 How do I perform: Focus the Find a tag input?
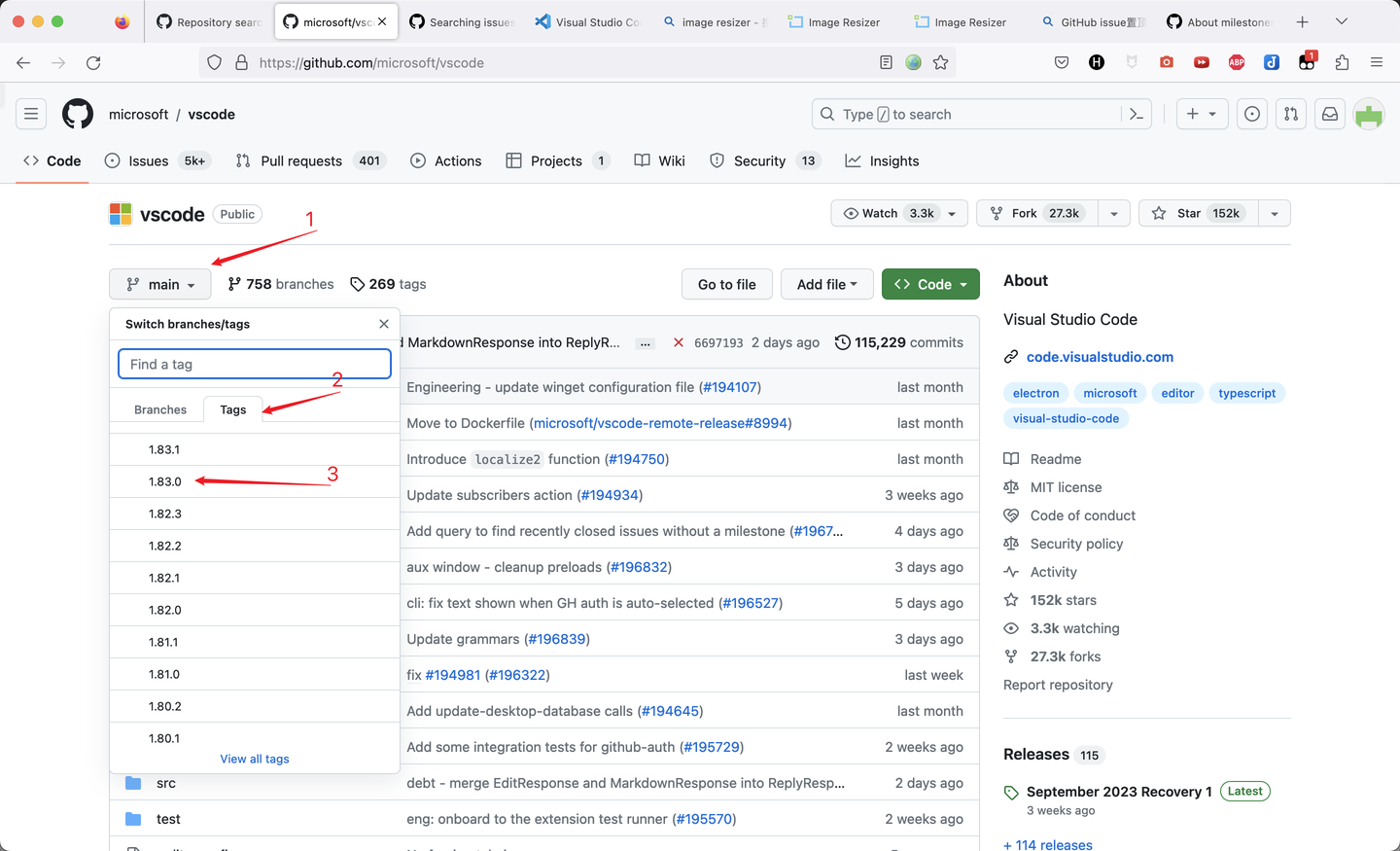[x=255, y=364]
